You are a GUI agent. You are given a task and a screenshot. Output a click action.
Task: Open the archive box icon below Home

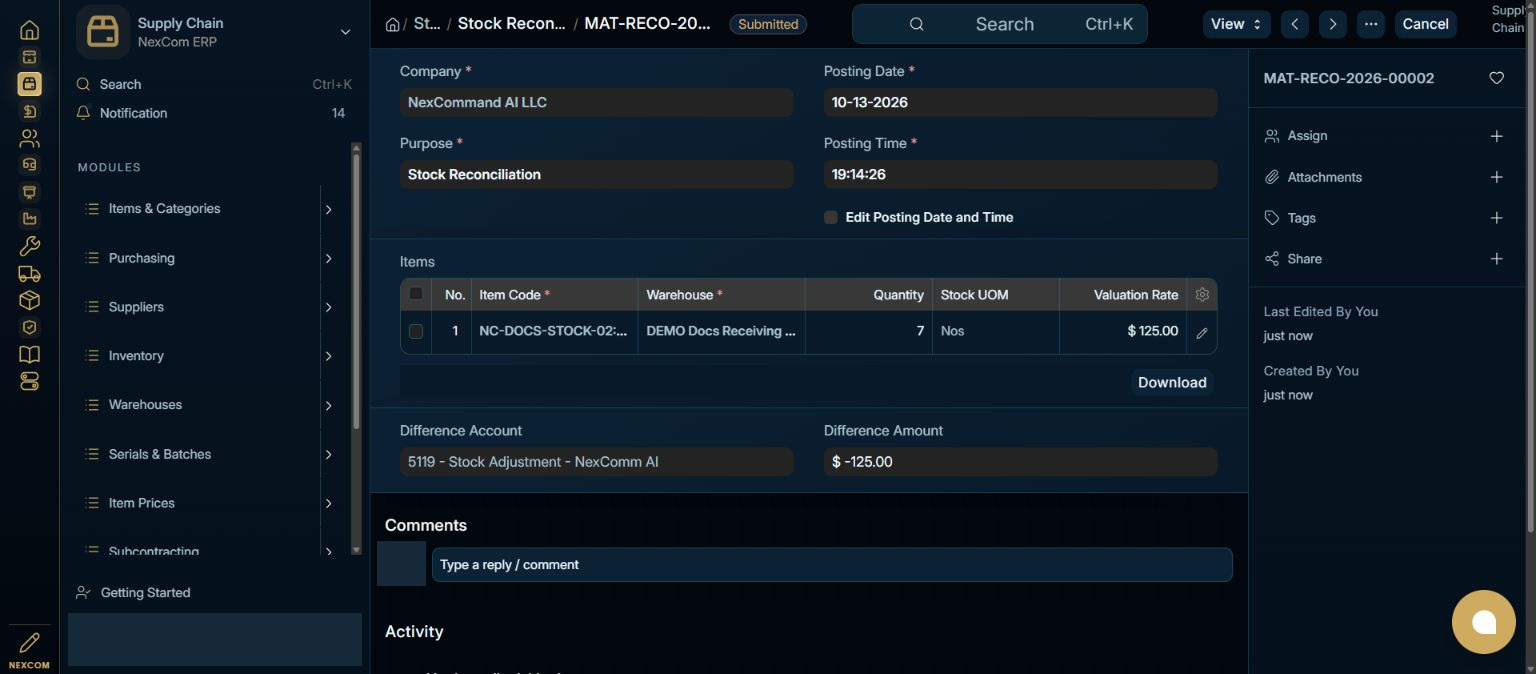[x=29, y=57]
